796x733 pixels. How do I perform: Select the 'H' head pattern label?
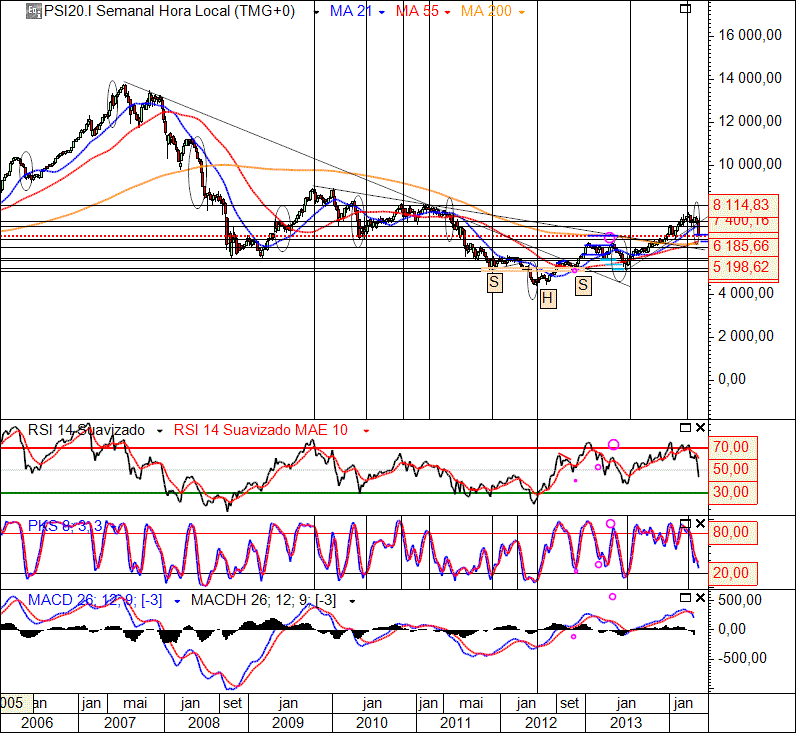coord(547,298)
